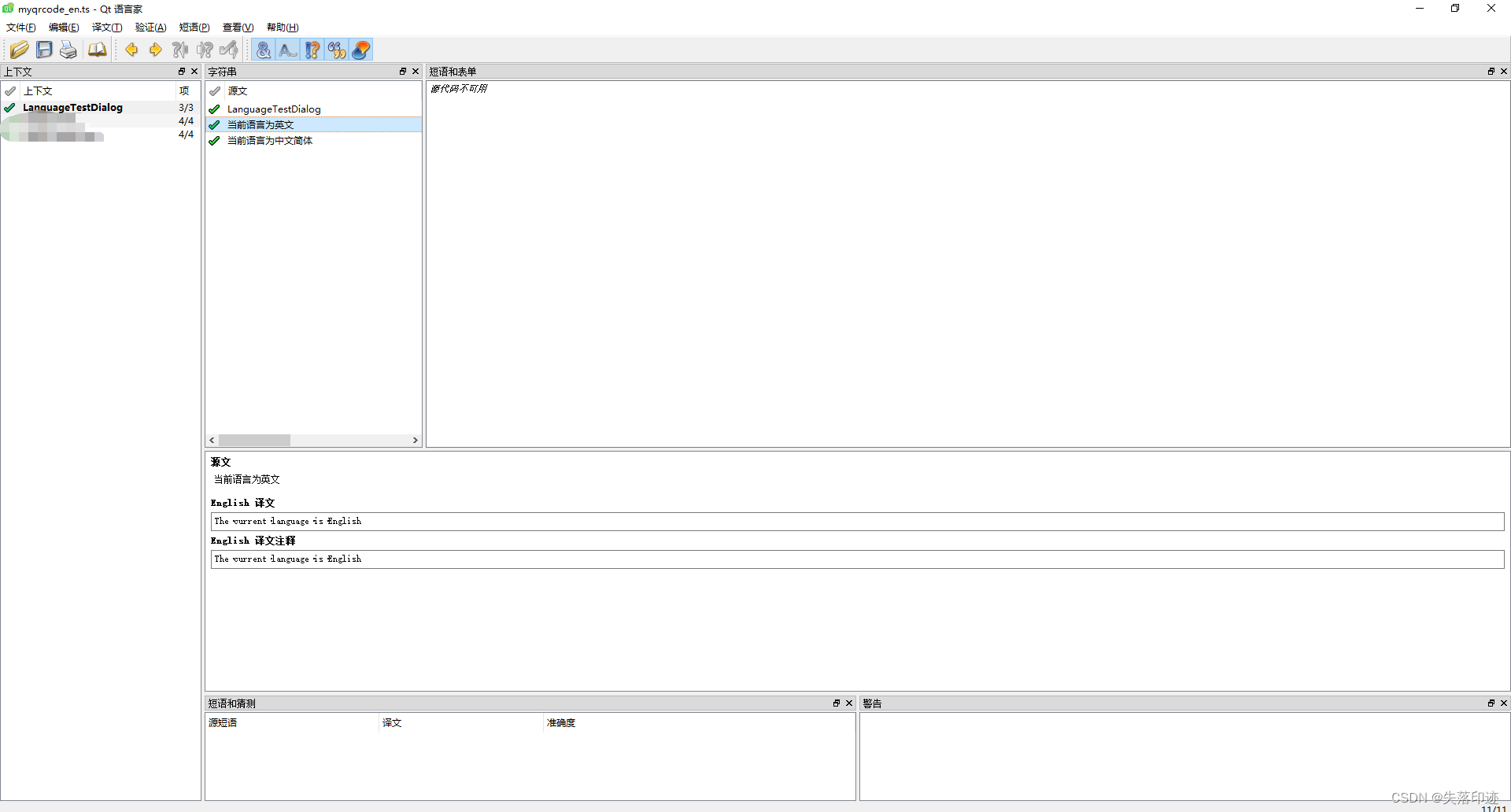Open the 编辑(E) menu
This screenshot has height=812, width=1511.
click(64, 28)
